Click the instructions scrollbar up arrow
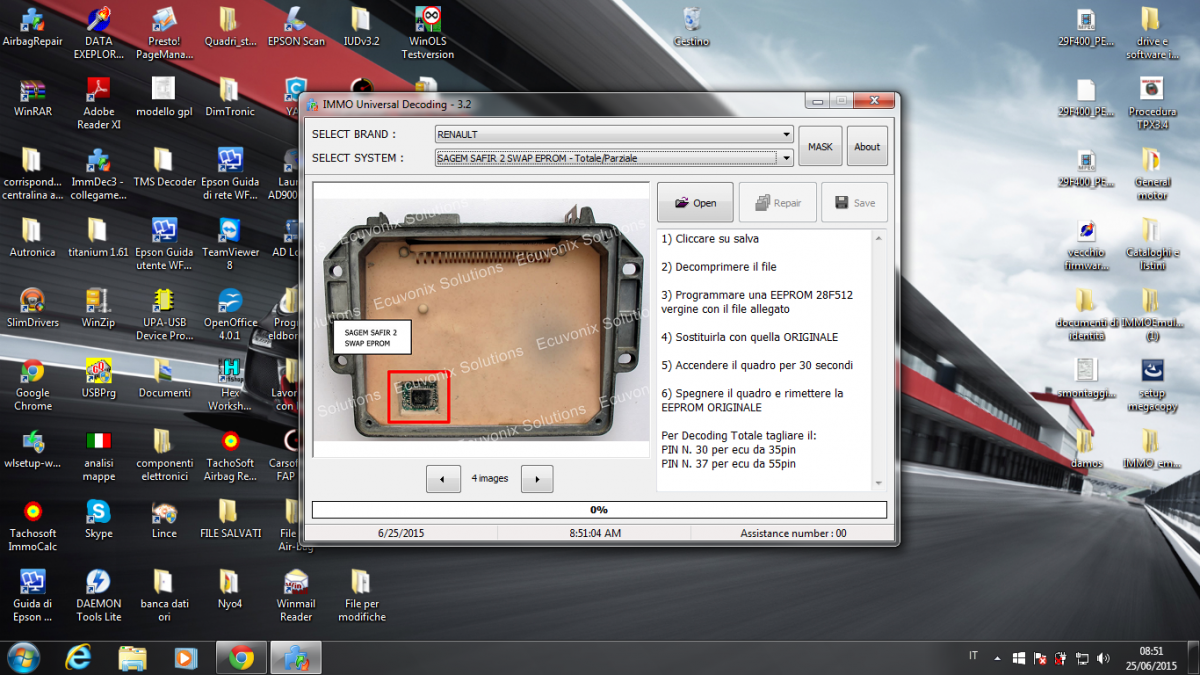This screenshot has height=675, width=1200. (879, 238)
